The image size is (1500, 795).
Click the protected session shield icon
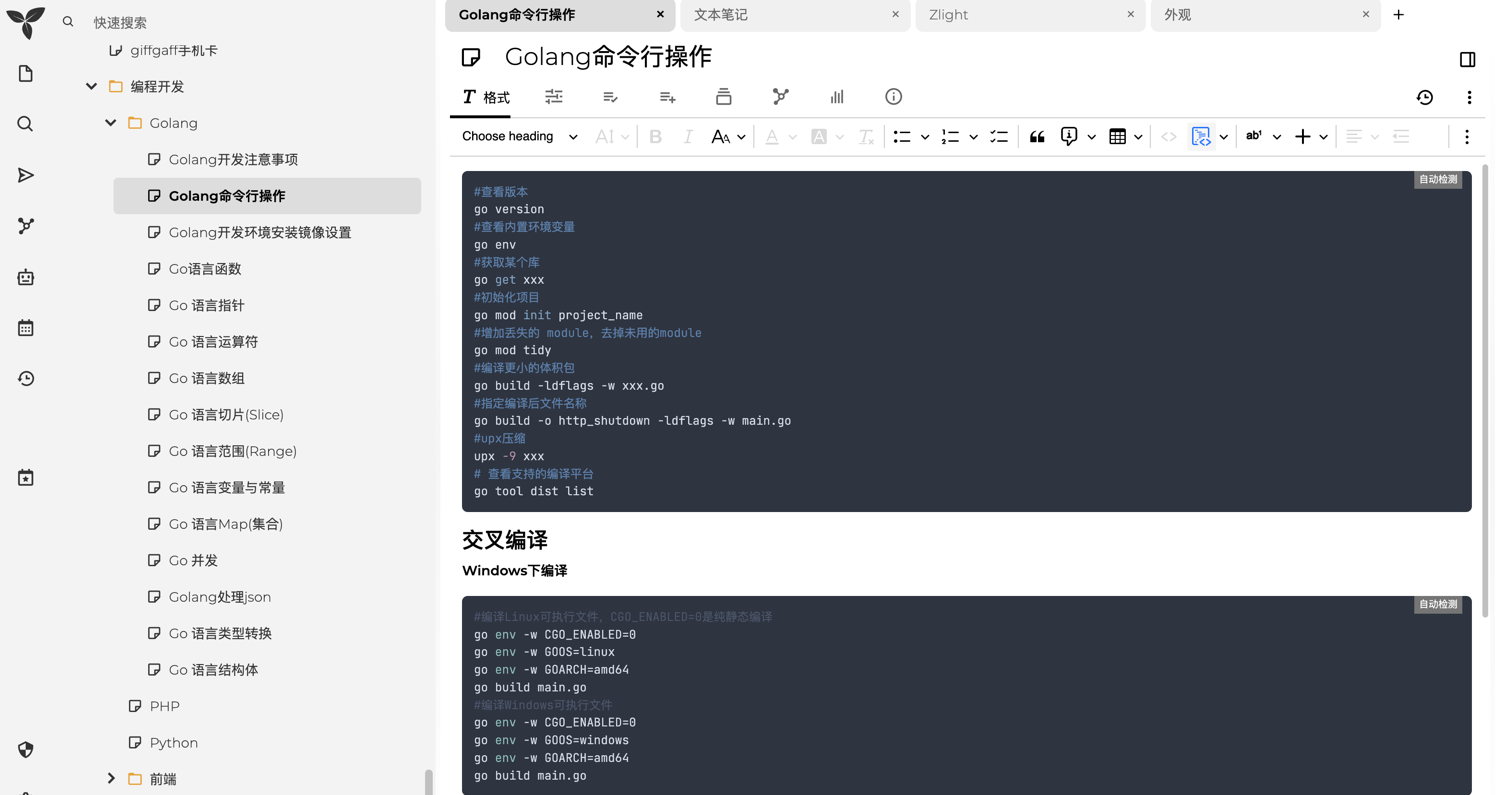[26, 750]
